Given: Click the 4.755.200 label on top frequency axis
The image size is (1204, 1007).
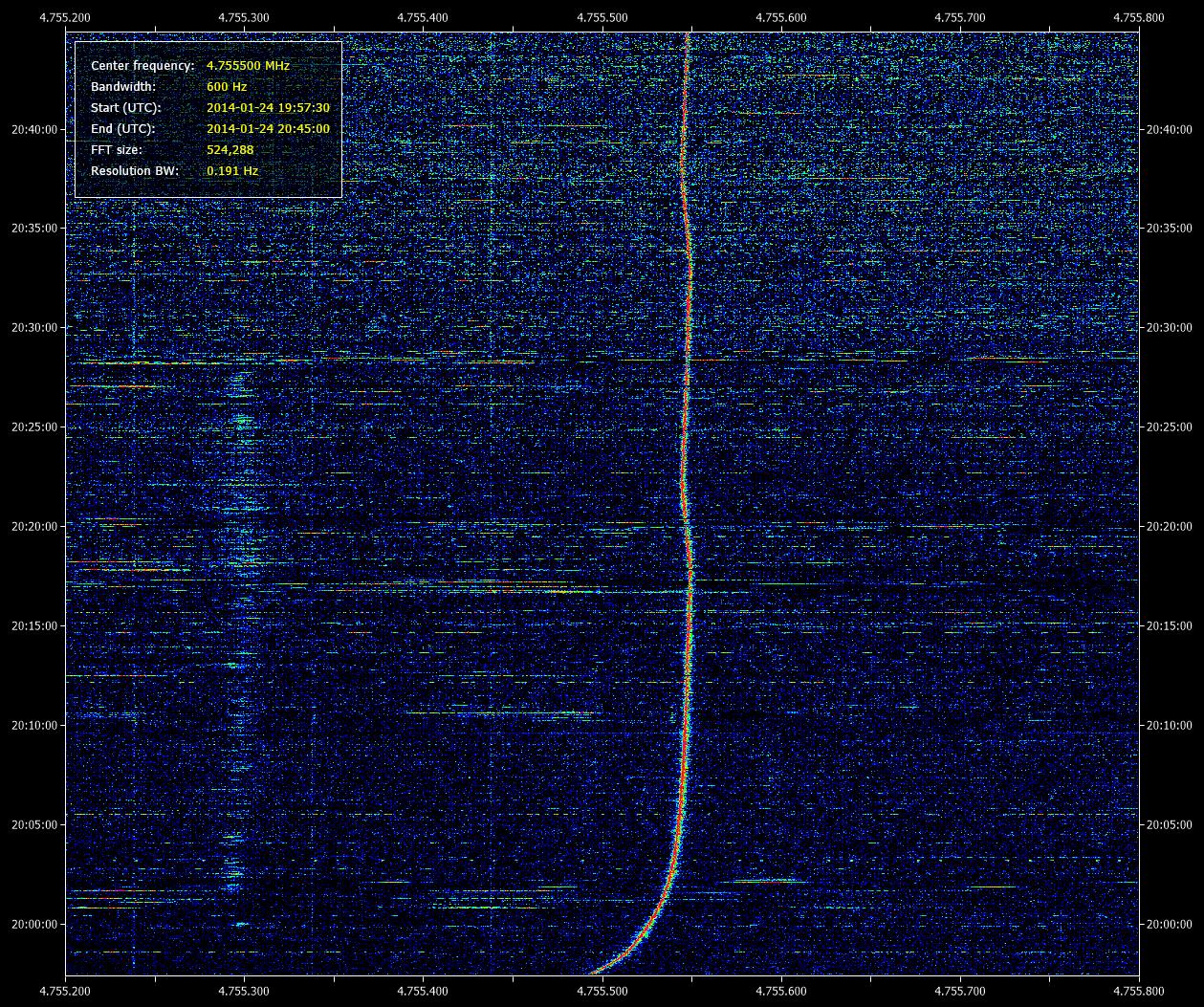Looking at the screenshot, I should (x=66, y=17).
